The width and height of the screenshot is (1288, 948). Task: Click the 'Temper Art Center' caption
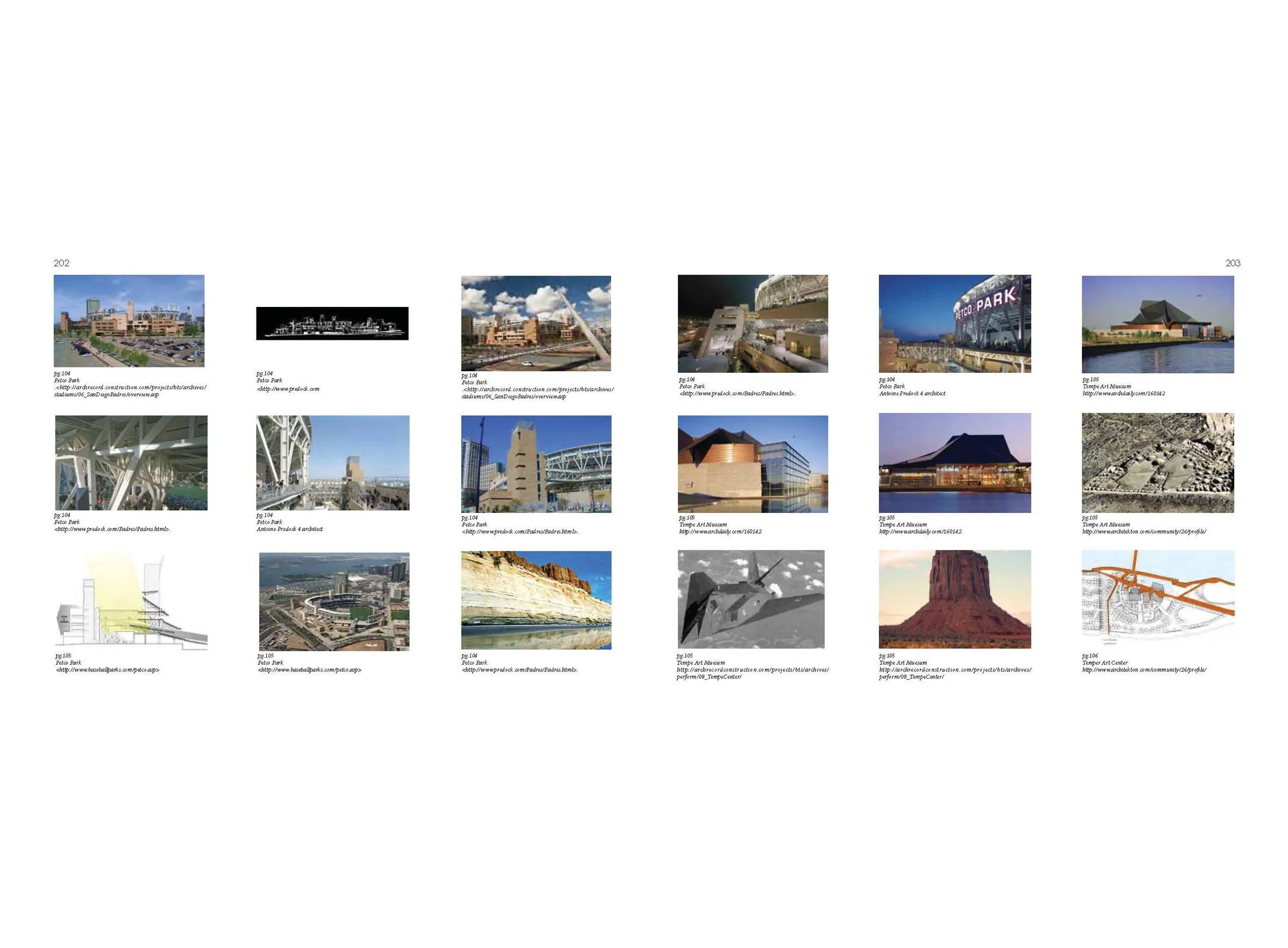1105,662
